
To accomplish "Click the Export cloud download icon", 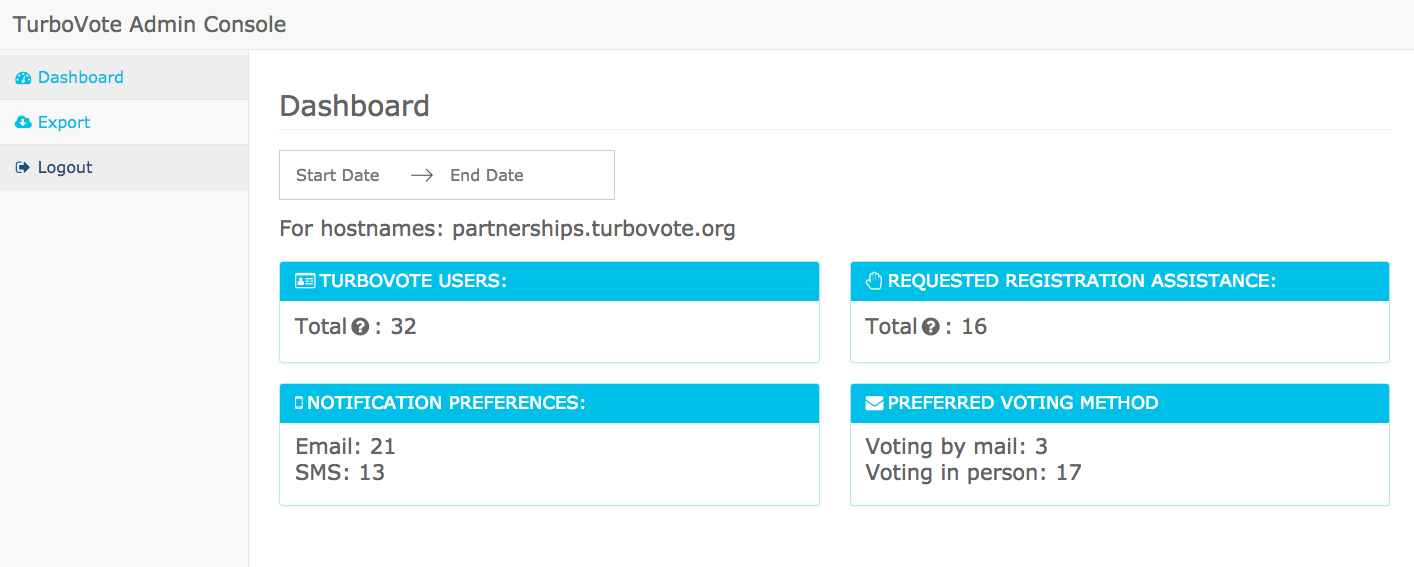I will pyautogui.click(x=23, y=122).
